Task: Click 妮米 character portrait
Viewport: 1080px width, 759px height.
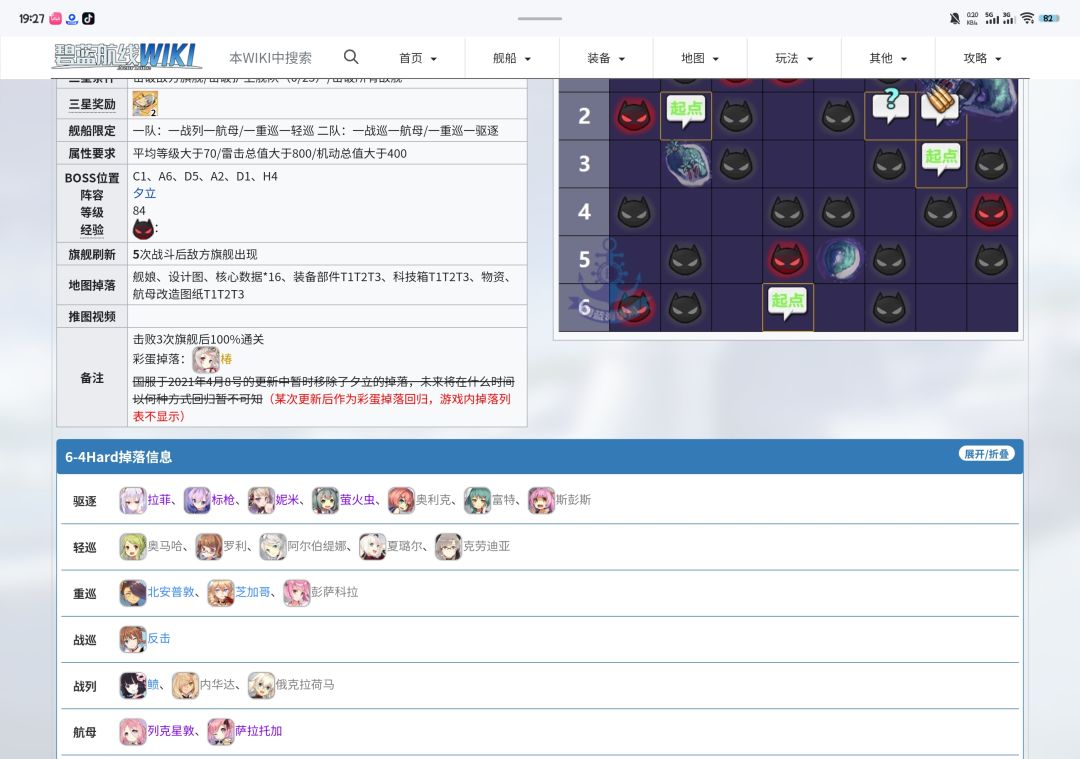Action: (x=261, y=501)
